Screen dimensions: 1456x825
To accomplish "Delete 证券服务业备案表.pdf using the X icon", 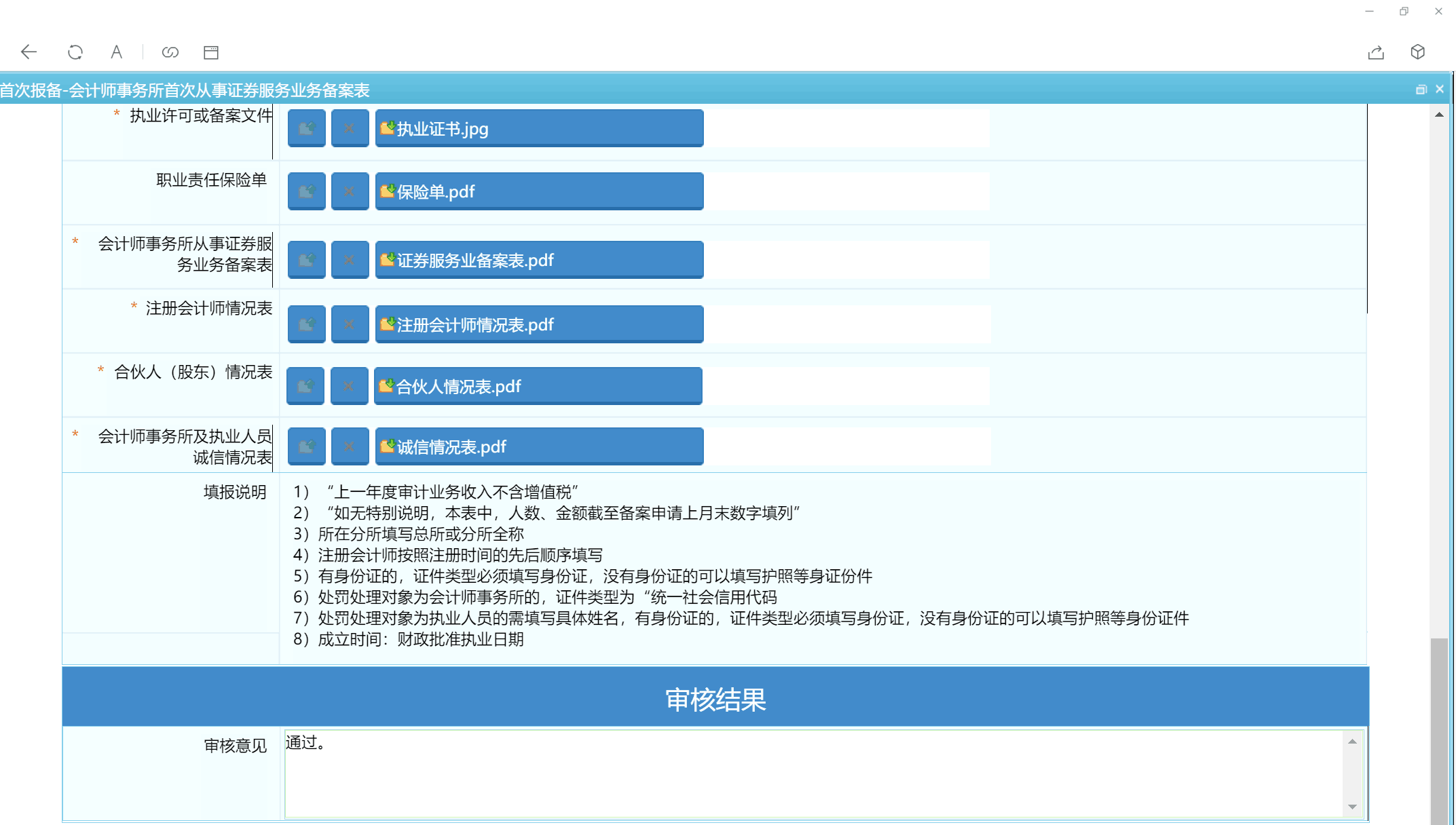I will click(350, 259).
